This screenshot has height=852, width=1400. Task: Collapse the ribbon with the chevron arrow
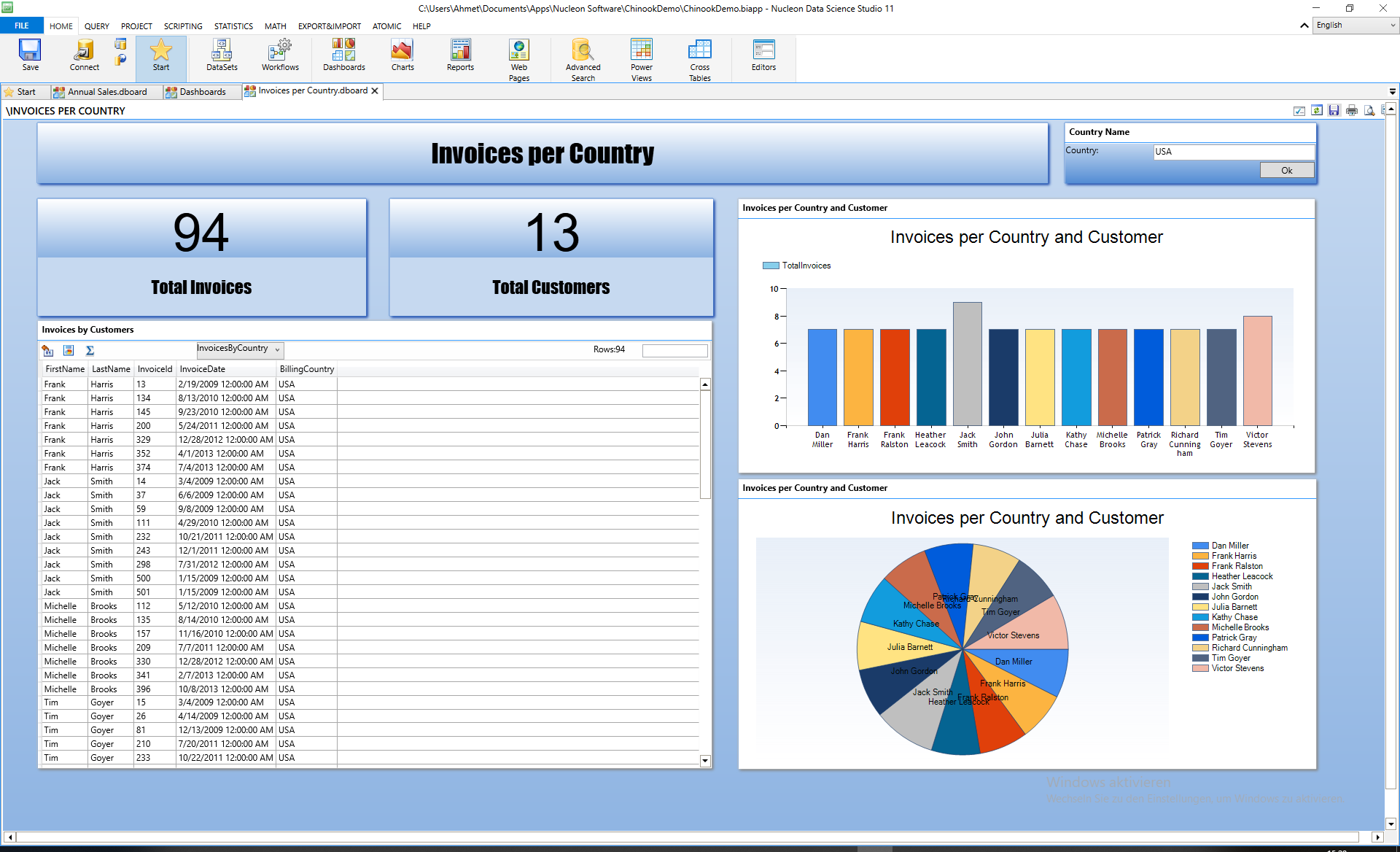click(1304, 25)
